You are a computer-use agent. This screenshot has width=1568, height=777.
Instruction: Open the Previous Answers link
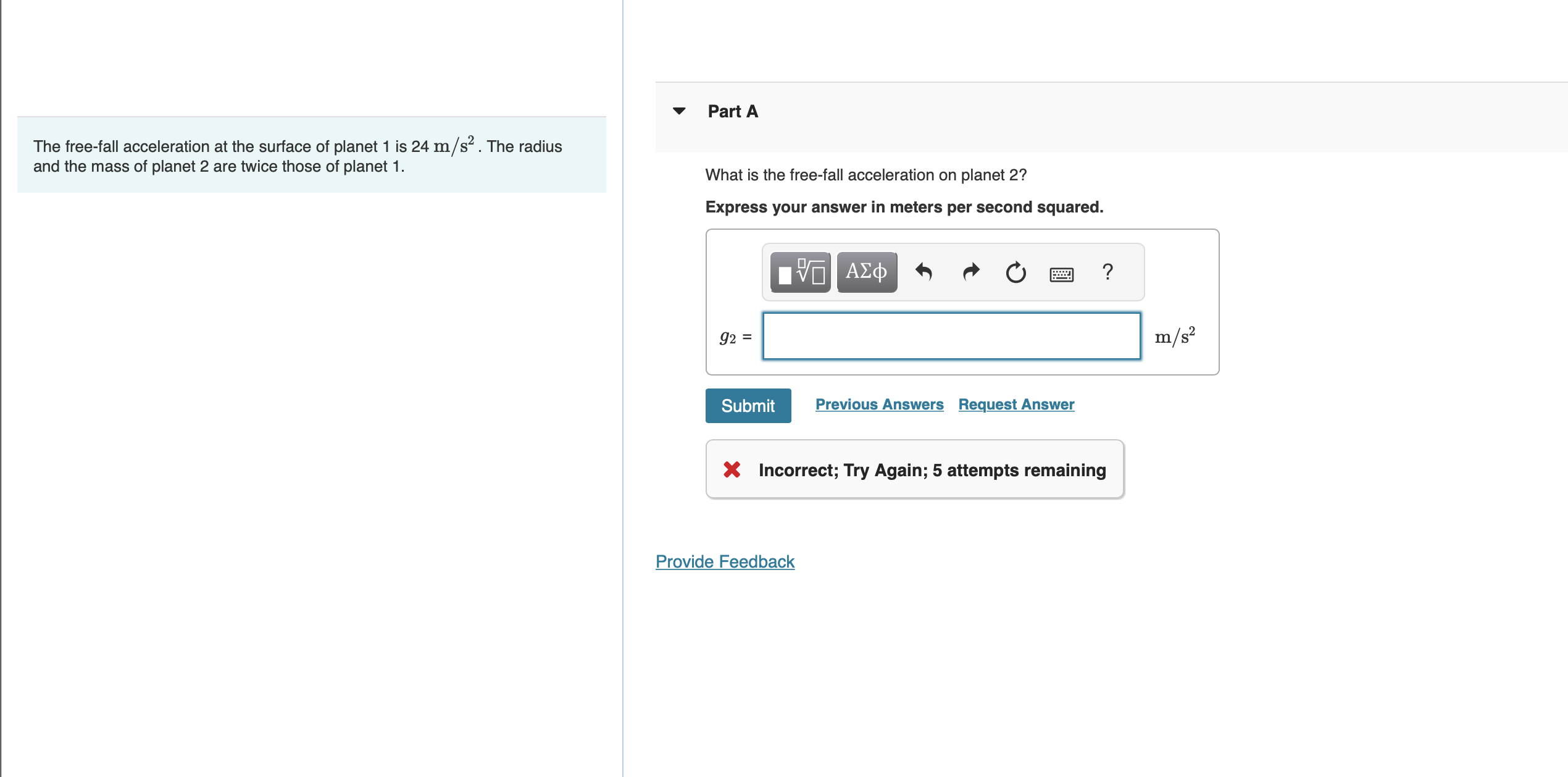tap(879, 405)
